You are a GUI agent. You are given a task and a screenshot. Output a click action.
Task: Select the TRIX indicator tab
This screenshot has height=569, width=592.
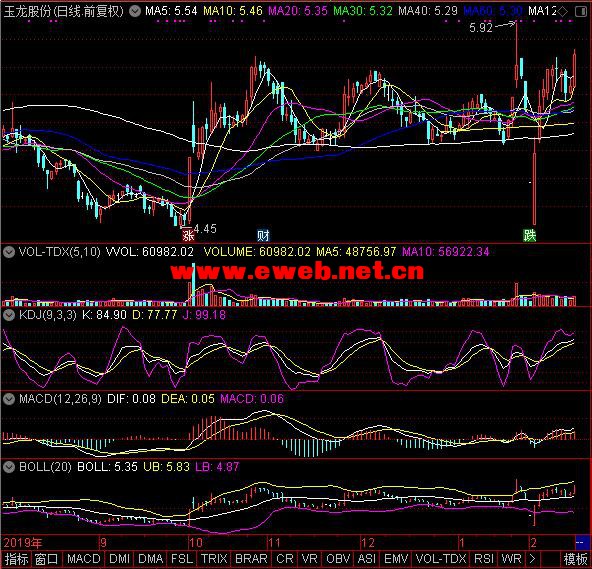[x=214, y=559]
